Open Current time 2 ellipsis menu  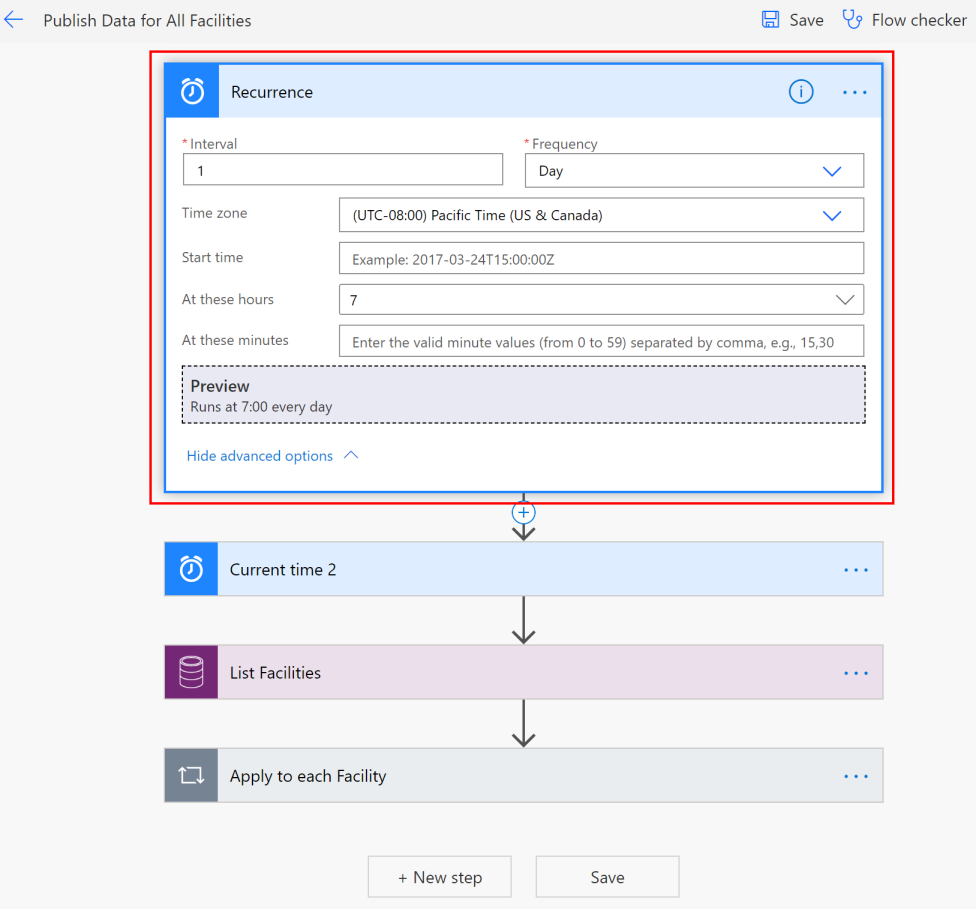[x=856, y=570]
